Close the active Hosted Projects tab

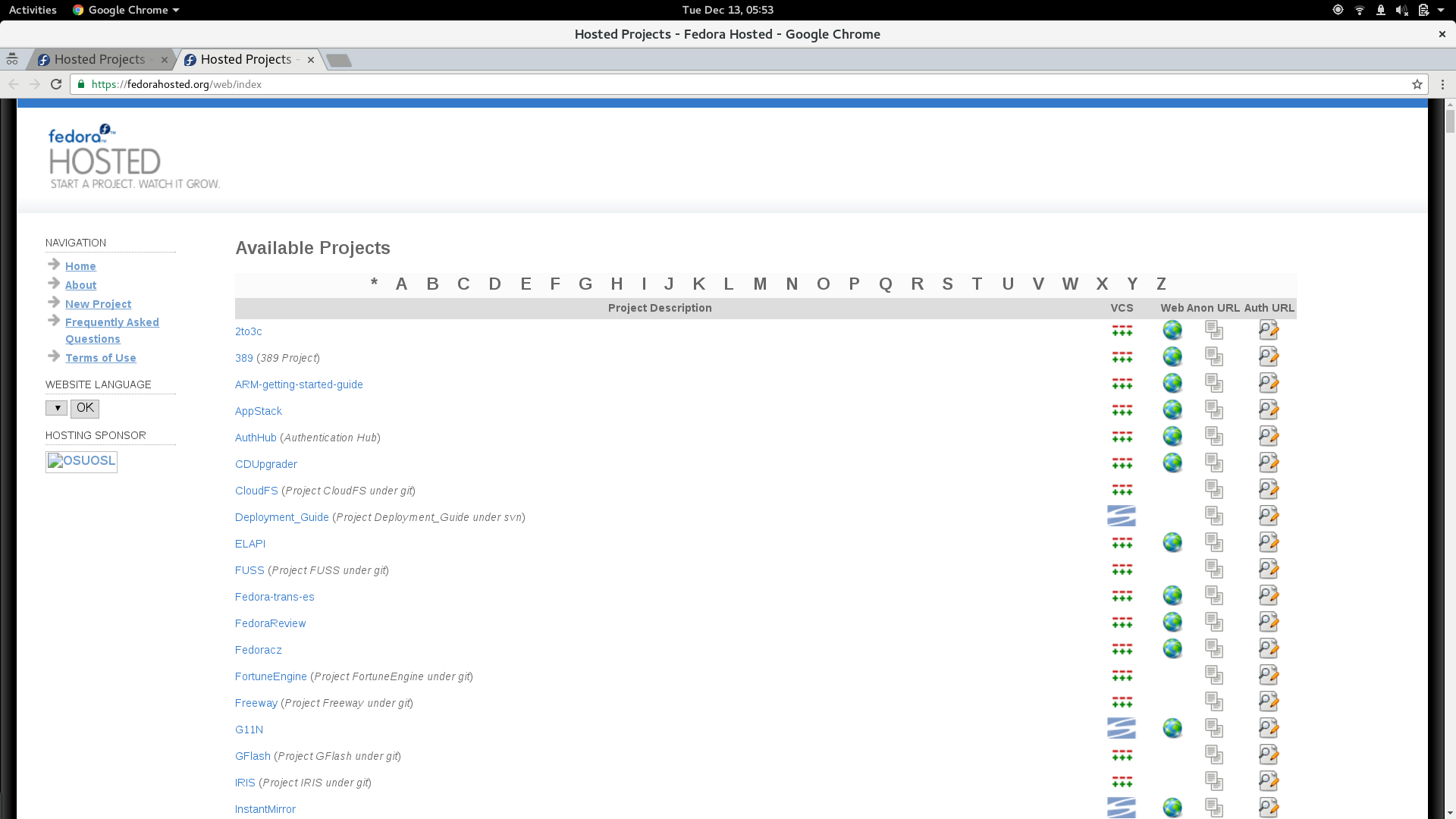coord(311,60)
